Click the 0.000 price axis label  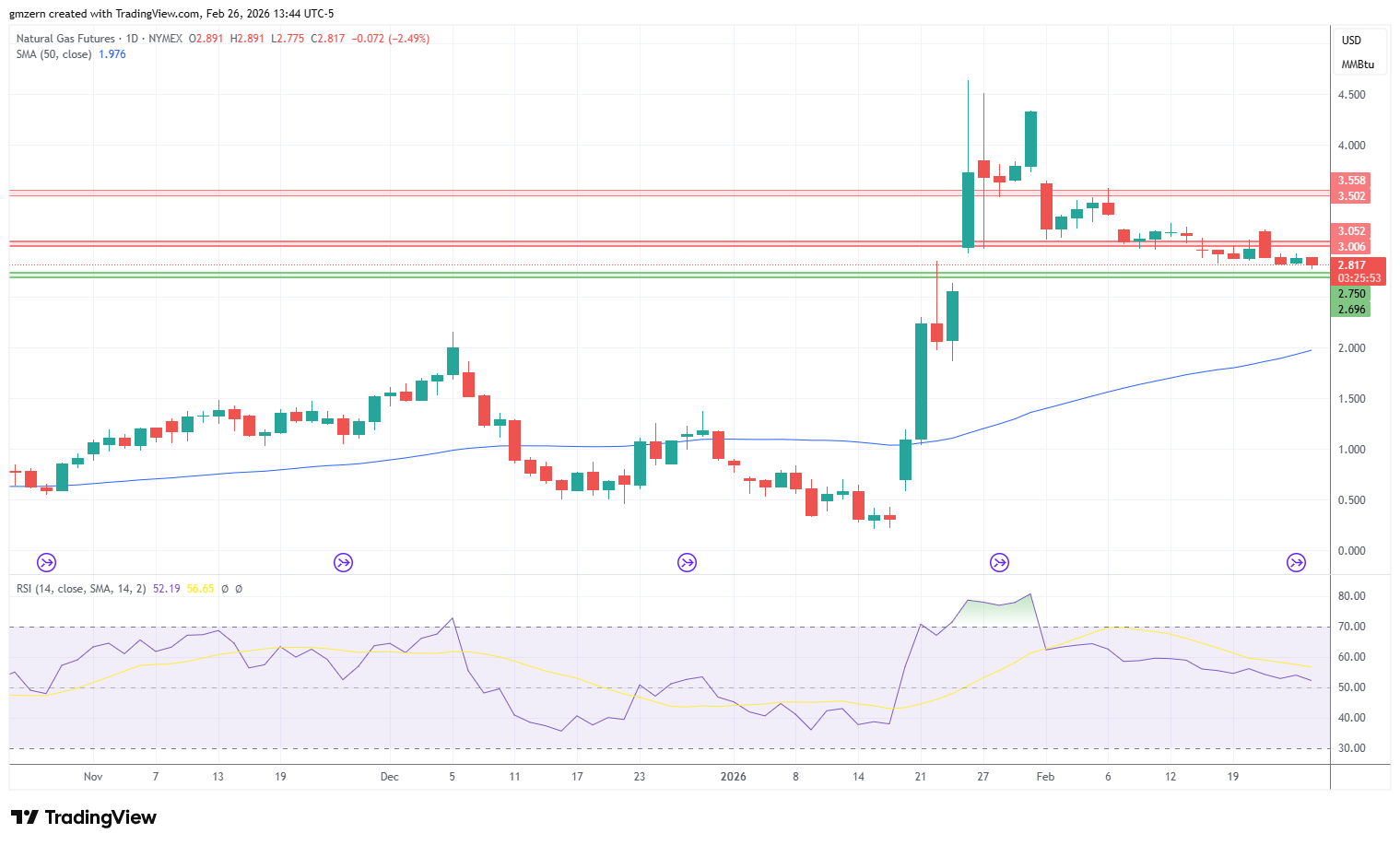tap(1351, 551)
